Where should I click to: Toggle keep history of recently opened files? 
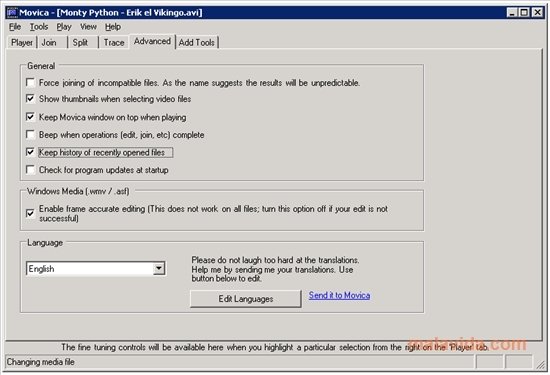(31, 152)
